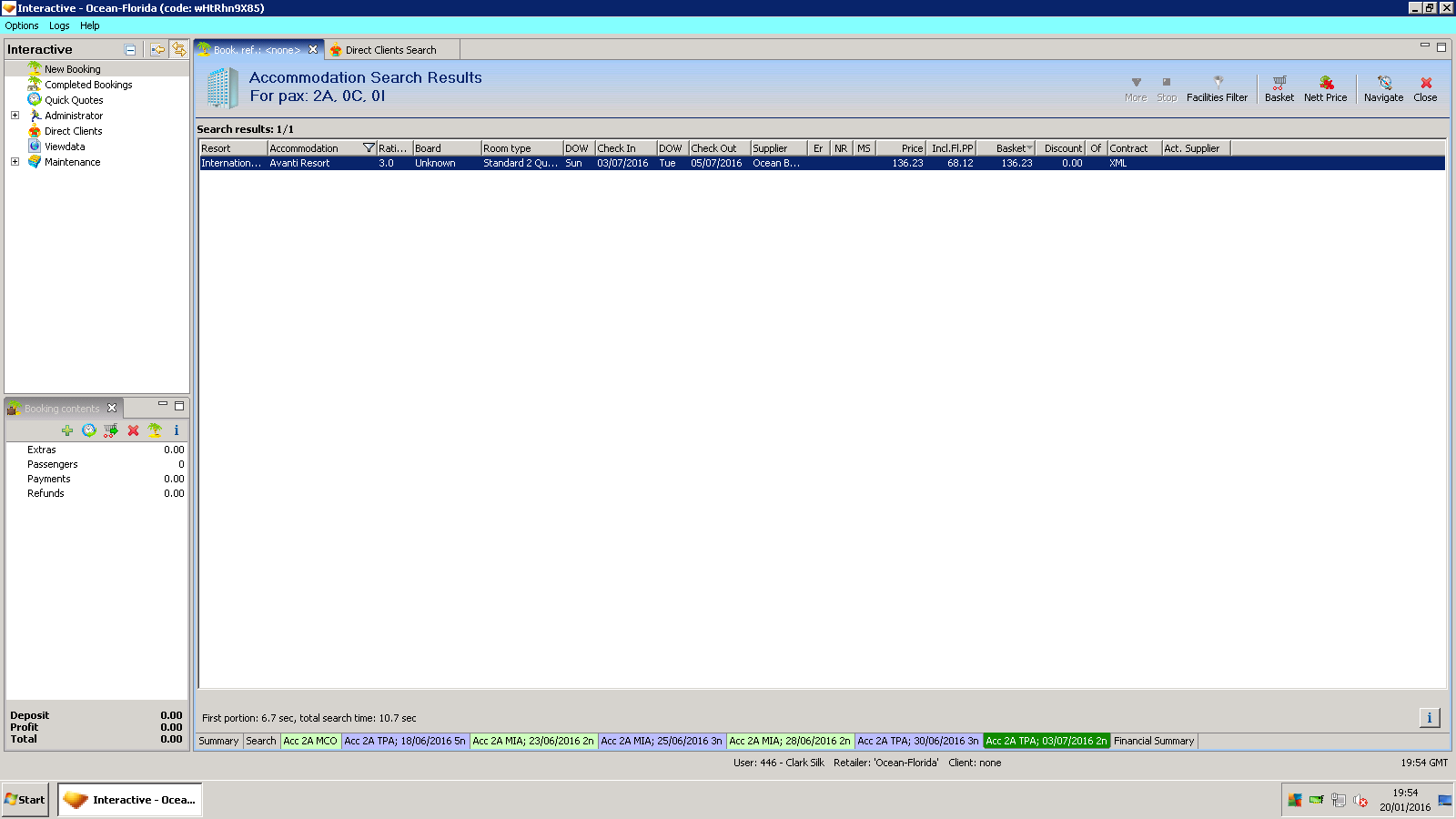The width and height of the screenshot is (1456, 819).
Task: Click the Interactive taskbar application button
Action: pos(130,800)
